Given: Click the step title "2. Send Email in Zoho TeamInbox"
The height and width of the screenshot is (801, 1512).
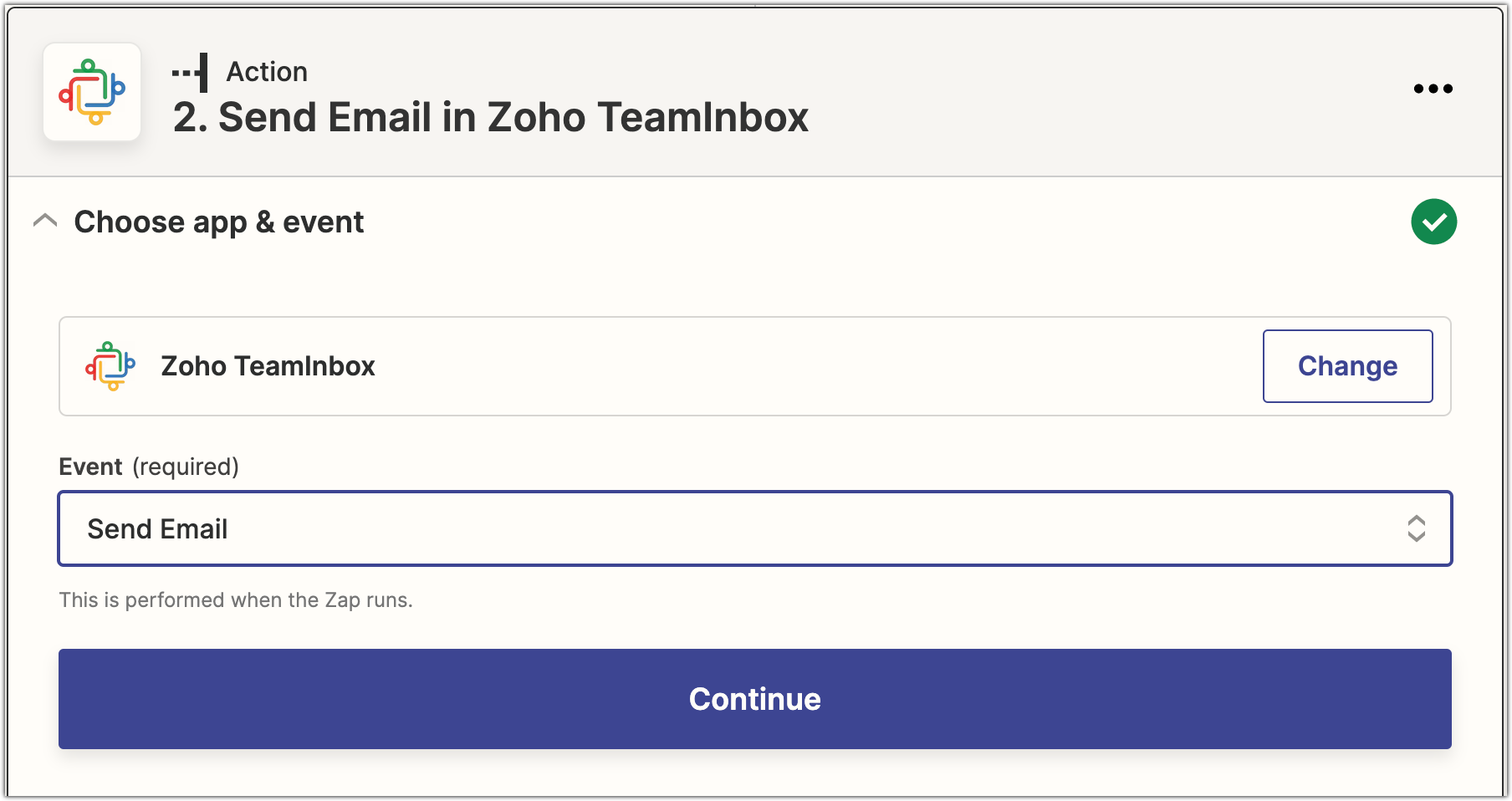Looking at the screenshot, I should [x=490, y=117].
